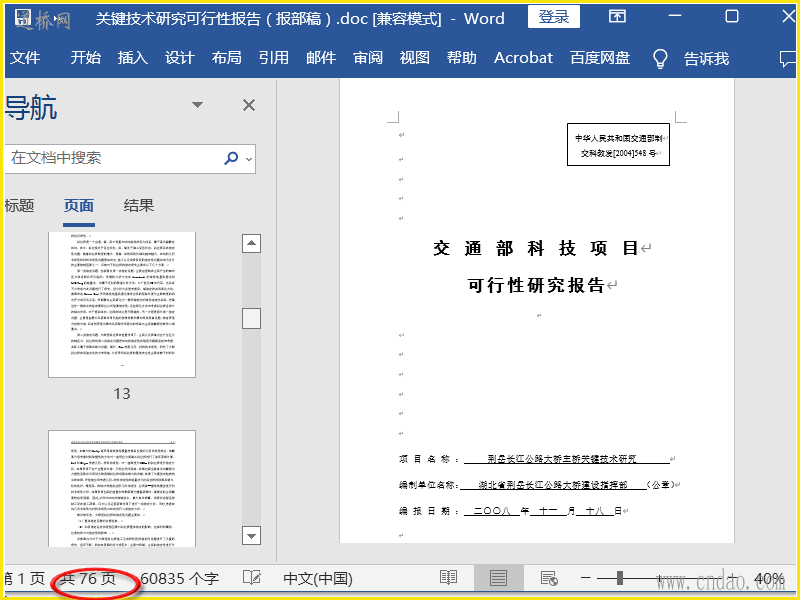The width and height of the screenshot is (800, 600).
Task: Click the 告诉我 search box text
Action: (706, 59)
